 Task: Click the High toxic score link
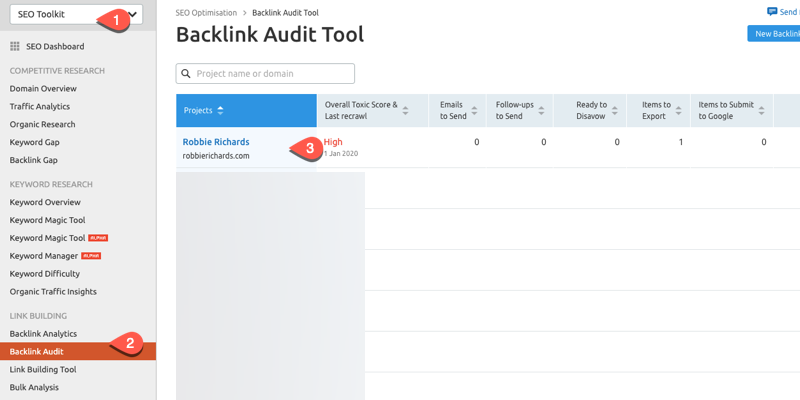333,142
